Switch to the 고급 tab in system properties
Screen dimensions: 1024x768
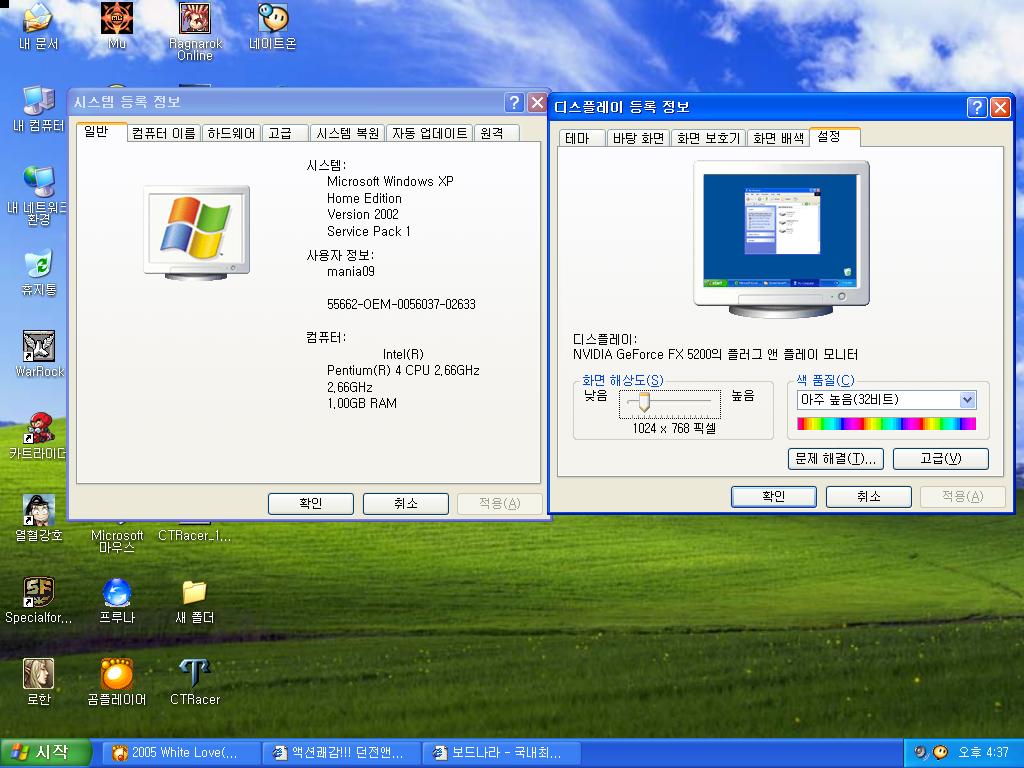285,133
